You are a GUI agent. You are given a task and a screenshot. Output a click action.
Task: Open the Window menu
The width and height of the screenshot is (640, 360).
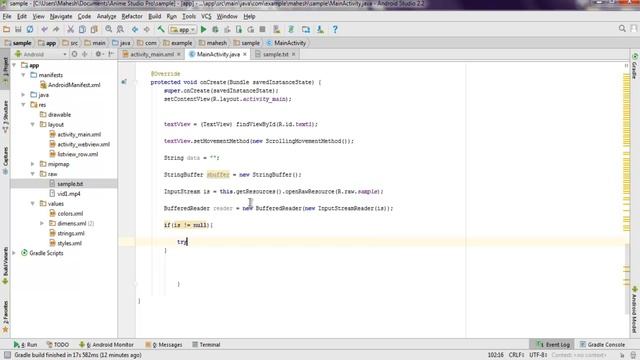(227, 16)
